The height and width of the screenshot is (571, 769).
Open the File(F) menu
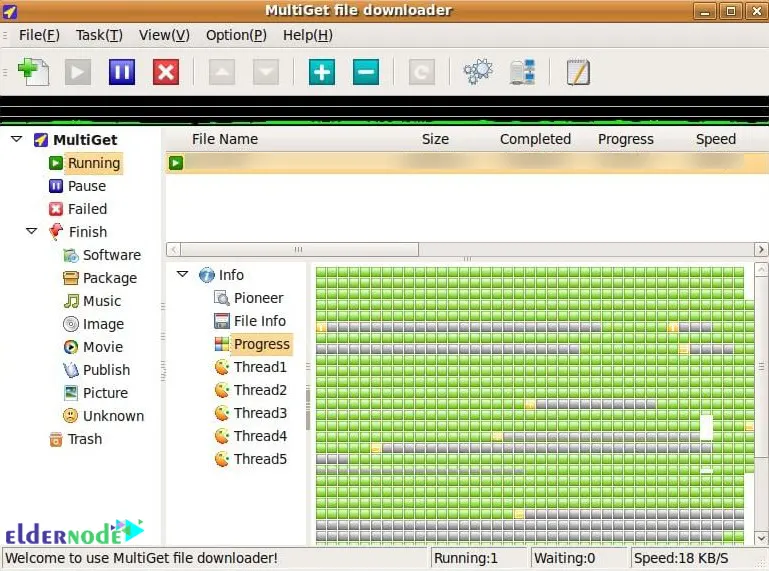coord(39,35)
